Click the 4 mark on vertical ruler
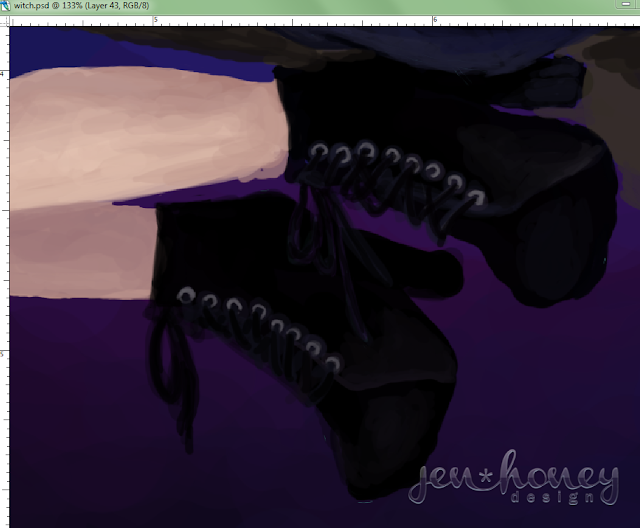Screen dimensions: 640x528 tap(2, 74)
